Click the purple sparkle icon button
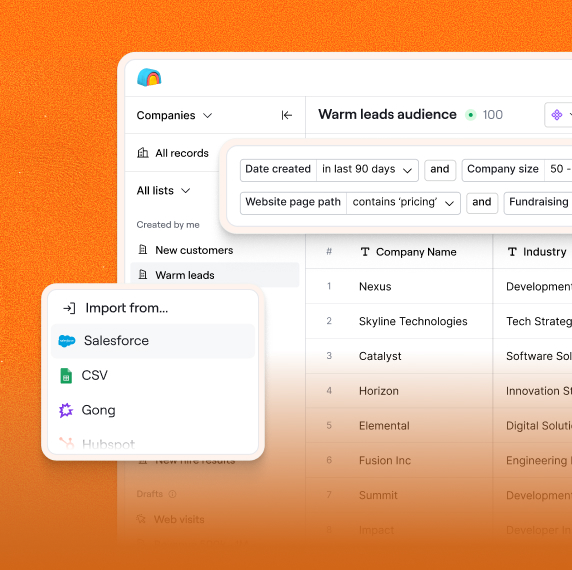Image resolution: width=572 pixels, height=570 pixels. point(557,115)
